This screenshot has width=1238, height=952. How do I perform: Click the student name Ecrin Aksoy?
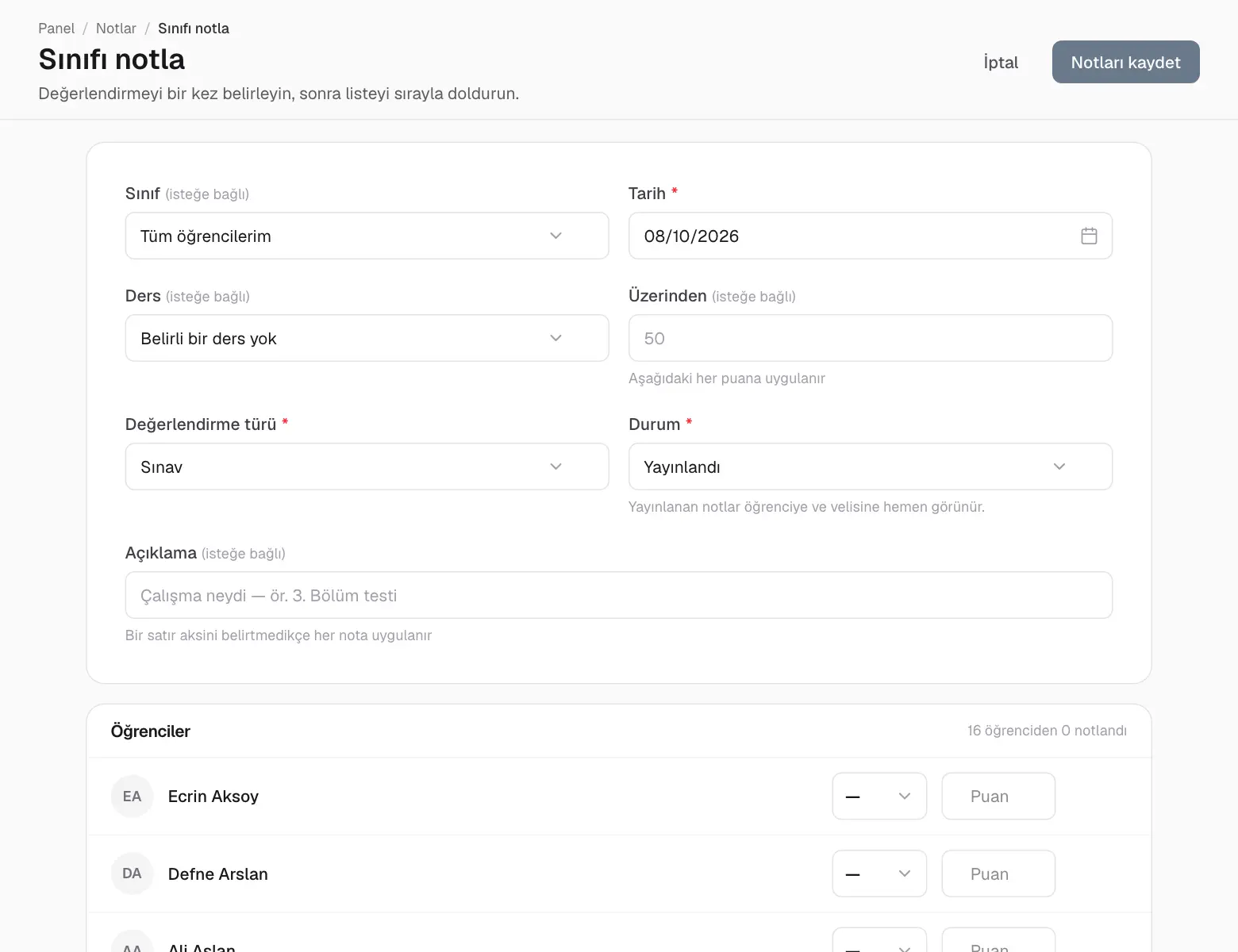tap(213, 797)
